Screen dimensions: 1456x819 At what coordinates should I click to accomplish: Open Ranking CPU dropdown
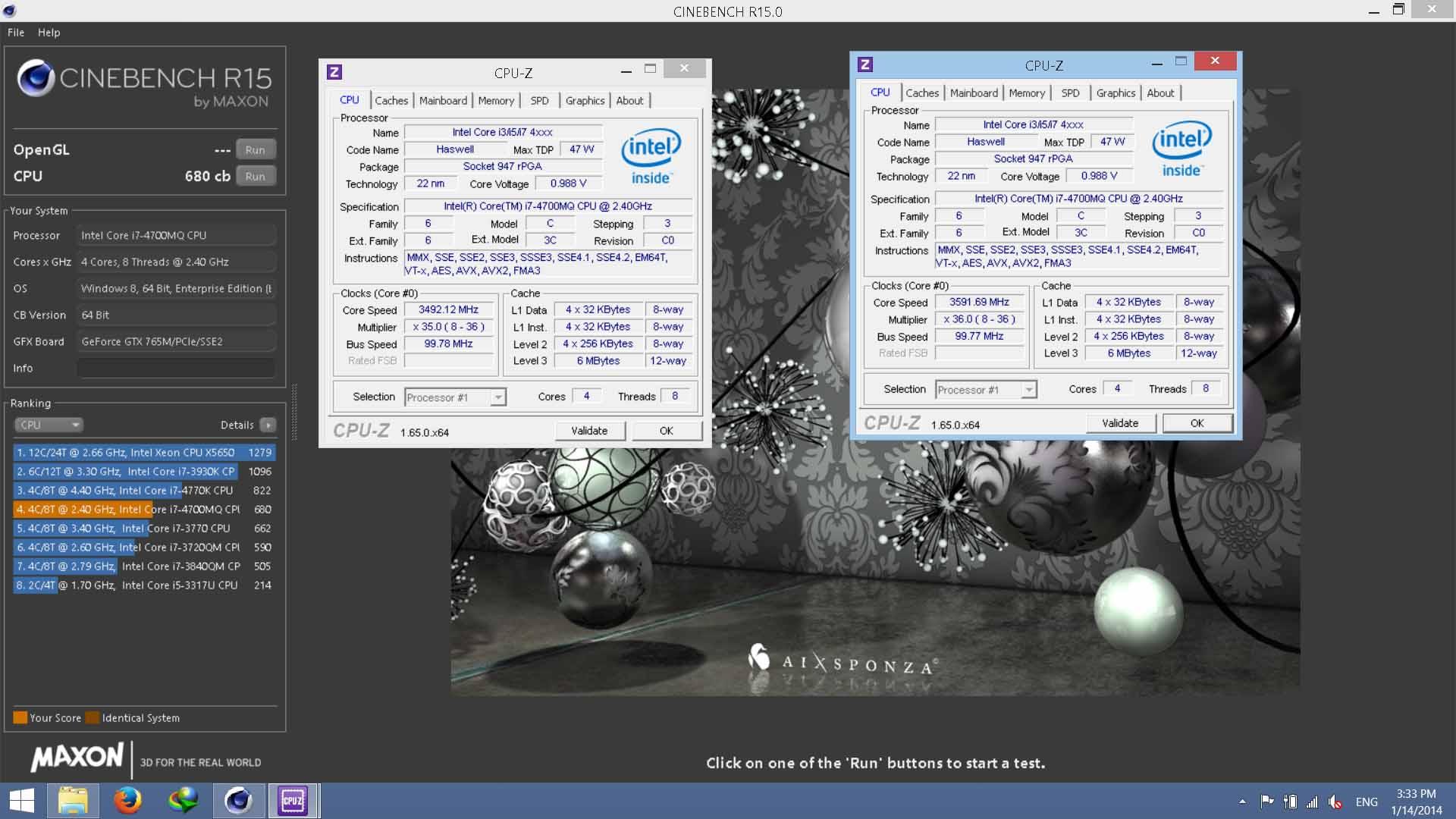click(x=48, y=425)
